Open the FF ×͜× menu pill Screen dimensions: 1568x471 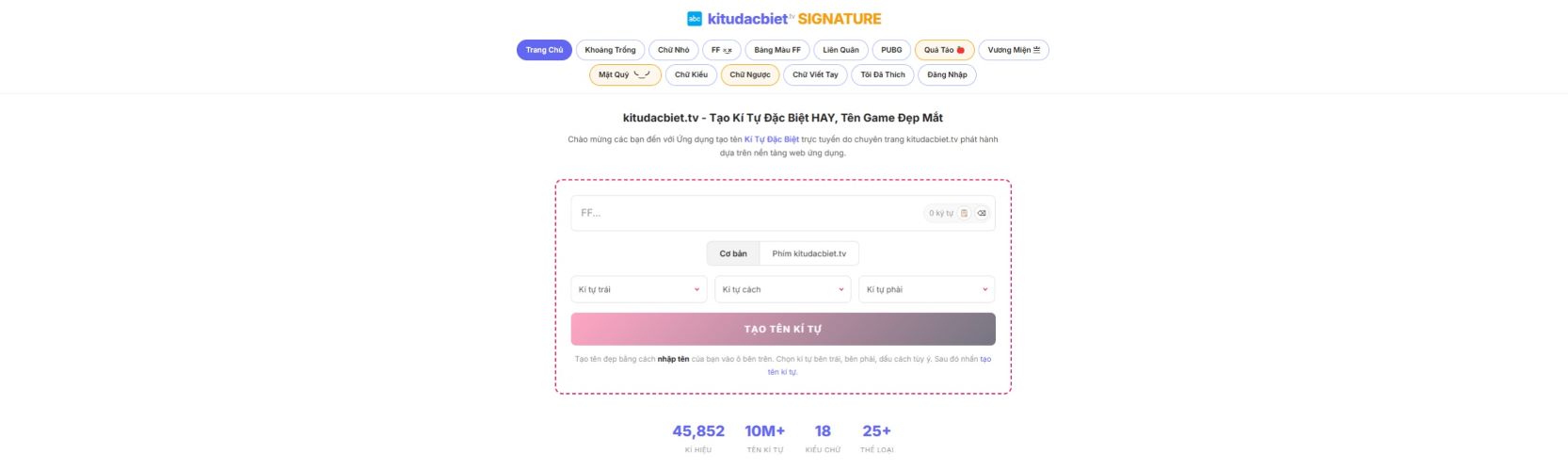pos(722,50)
